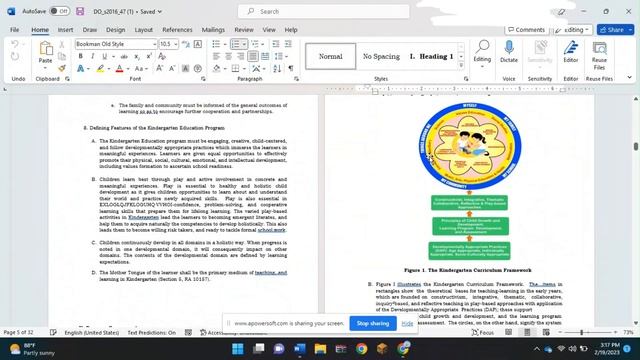The width and height of the screenshot is (640, 360).
Task: Apply superscript formatting
Action: 149,56
